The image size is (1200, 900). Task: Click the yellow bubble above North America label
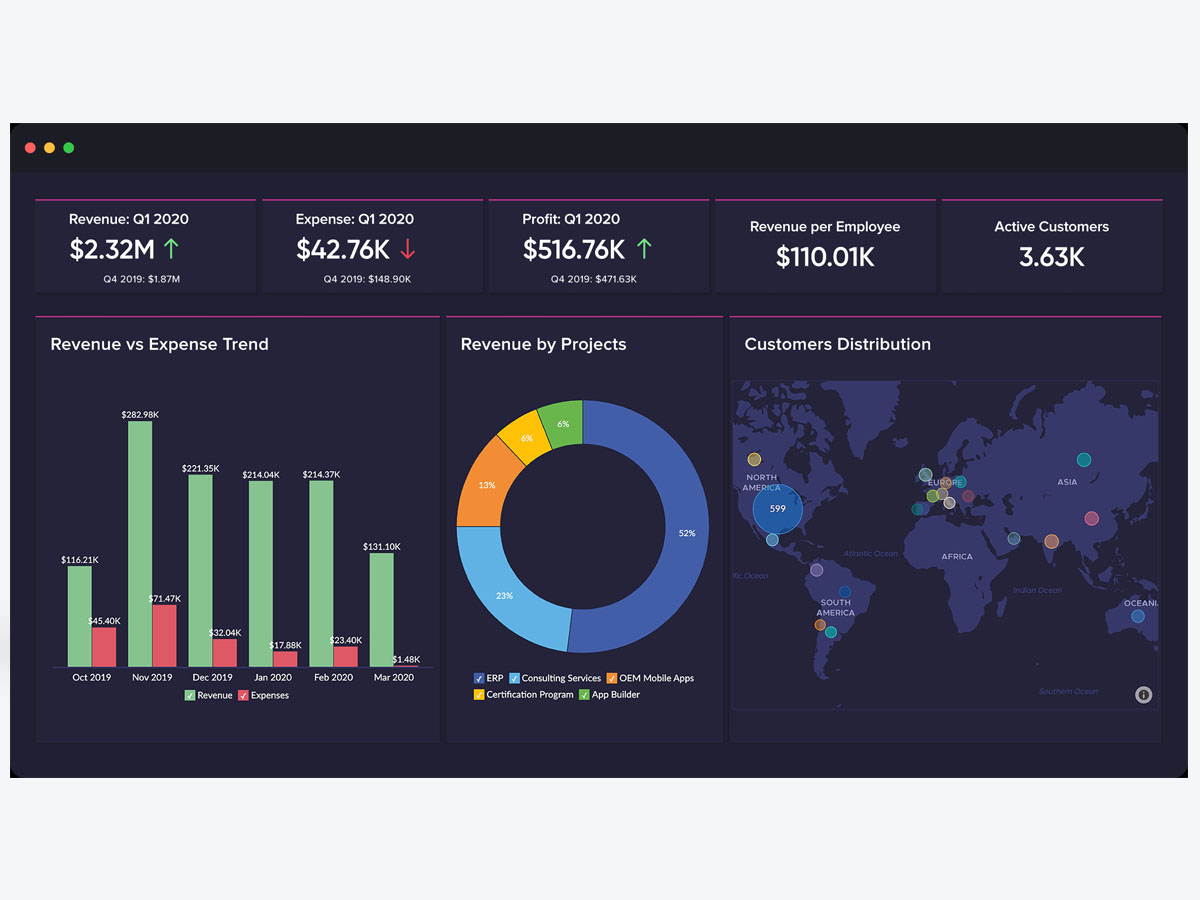[754, 460]
